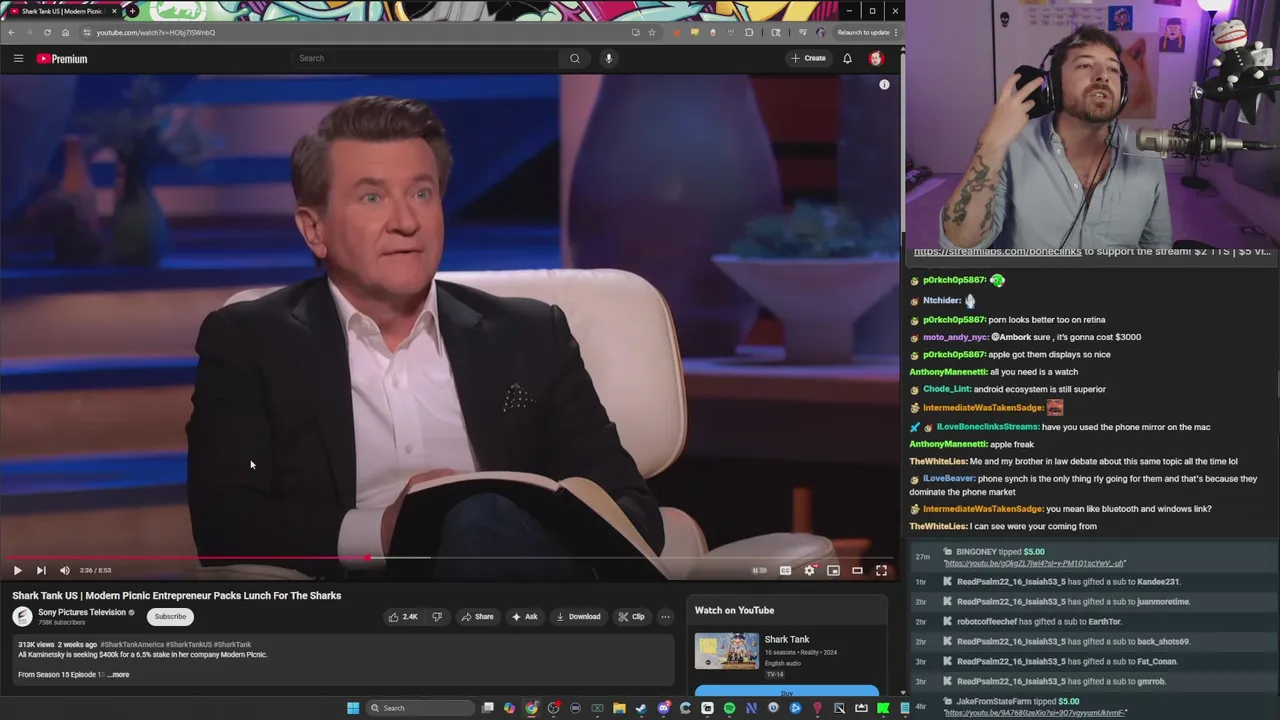Image resolution: width=1280 pixels, height=720 pixels.
Task: Open the streamlabs link in chat
Action: [x=997, y=252]
